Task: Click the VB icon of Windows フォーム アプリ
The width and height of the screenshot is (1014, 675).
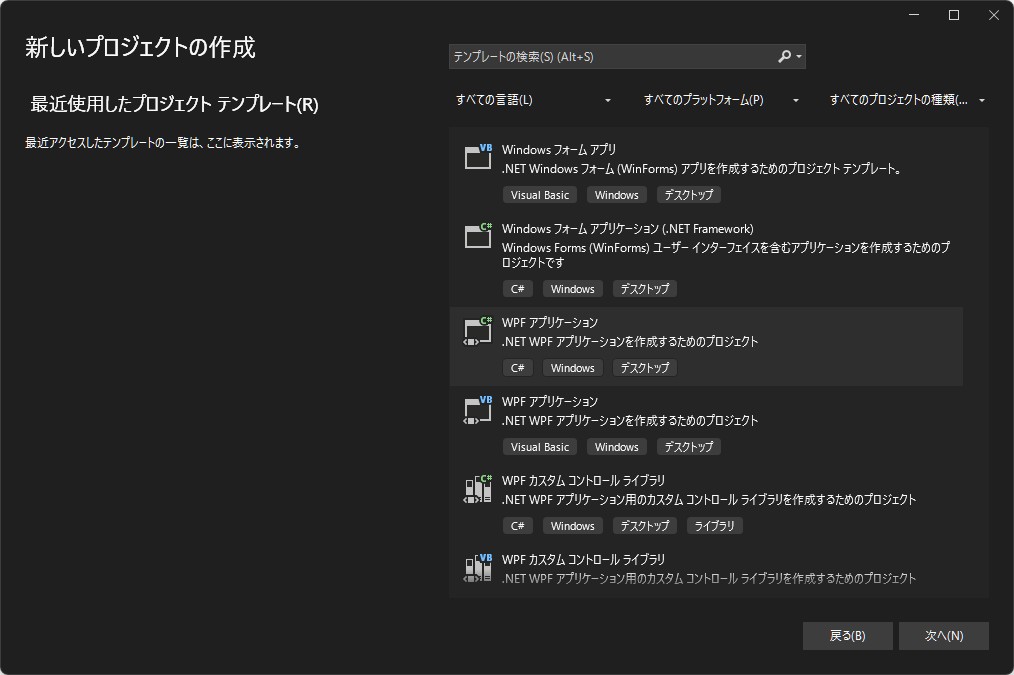Action: tap(478, 156)
